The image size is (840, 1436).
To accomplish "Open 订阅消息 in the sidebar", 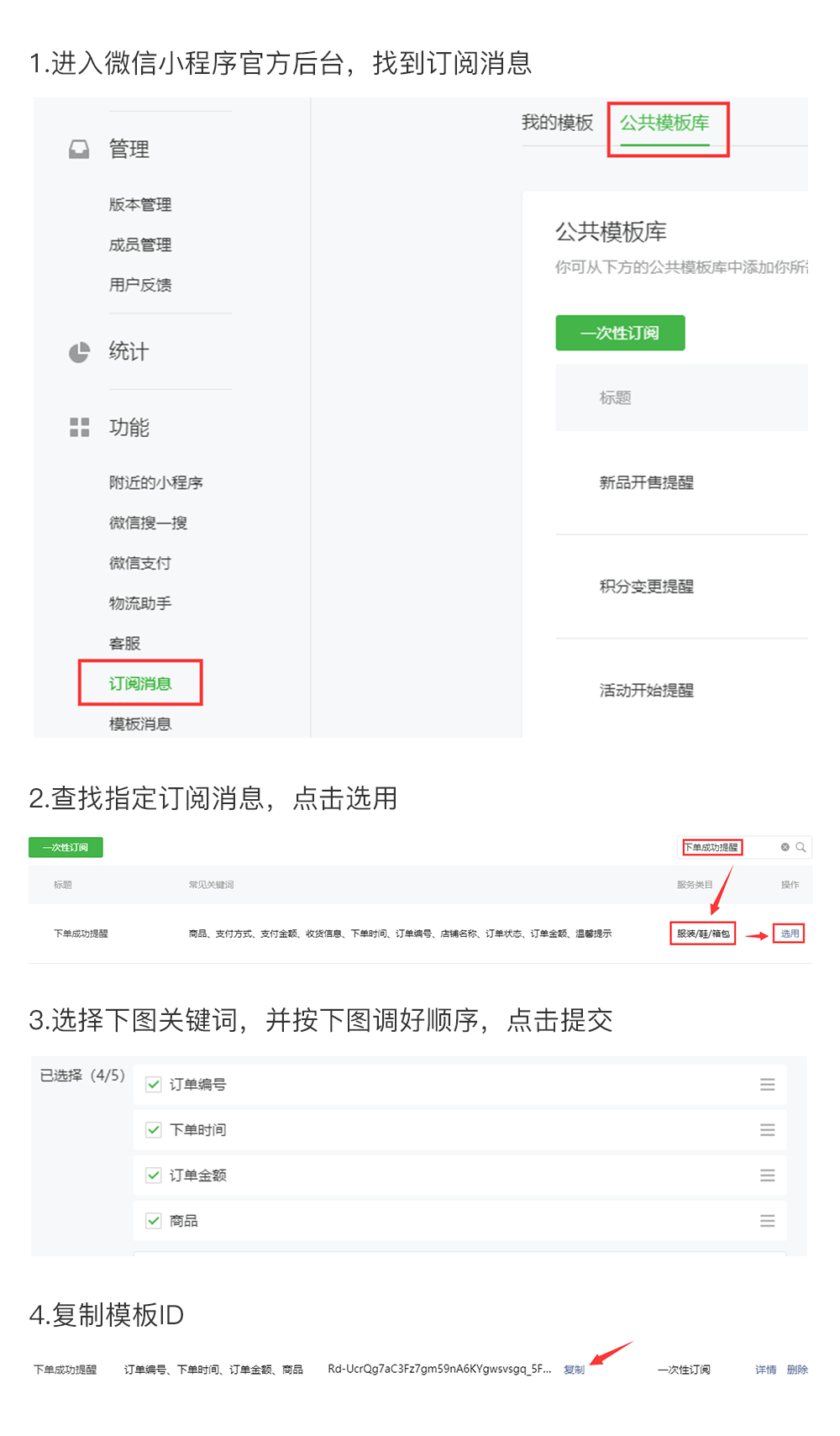I will (140, 684).
